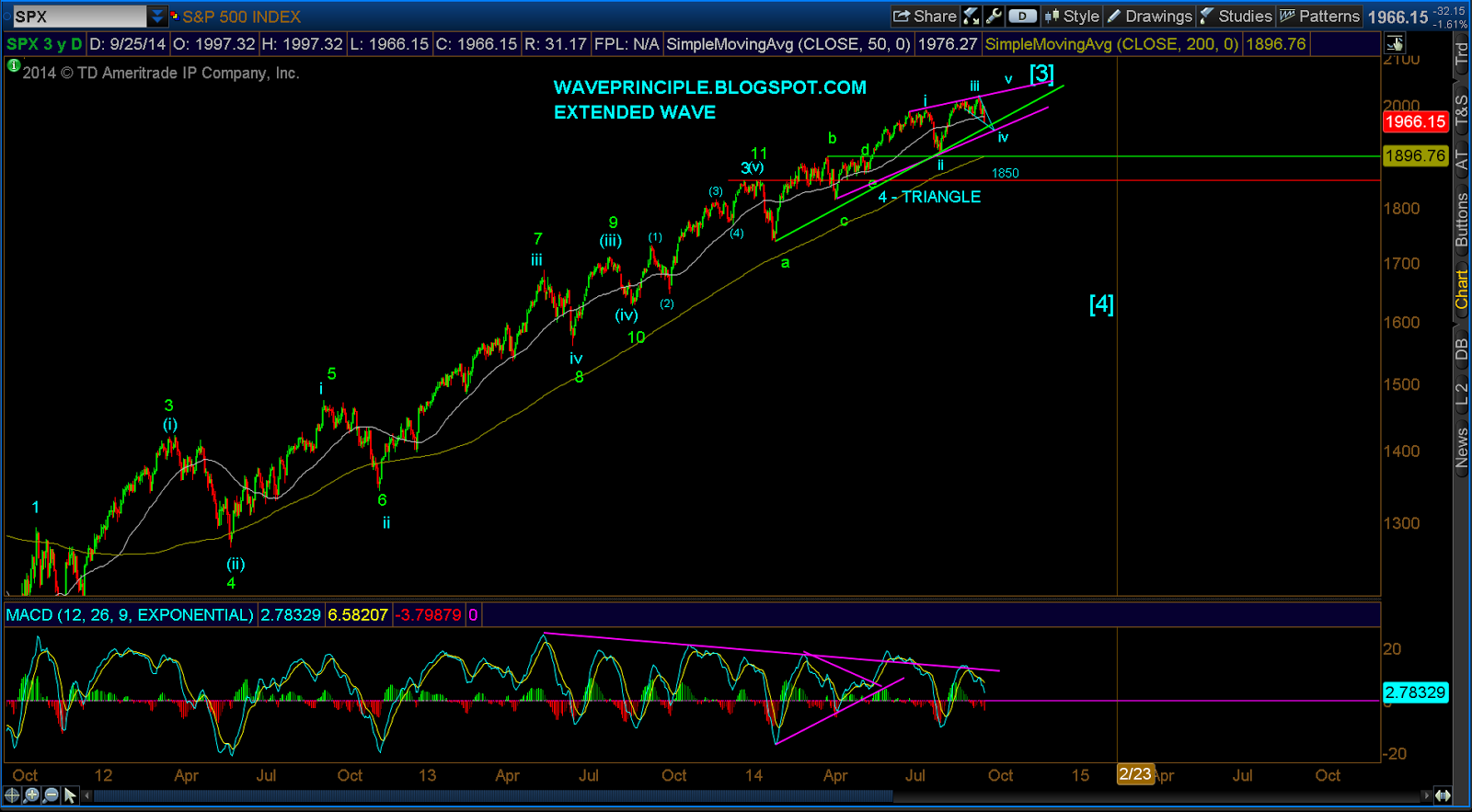
Task: Click the FPL: N/A field
Action: tap(626, 44)
